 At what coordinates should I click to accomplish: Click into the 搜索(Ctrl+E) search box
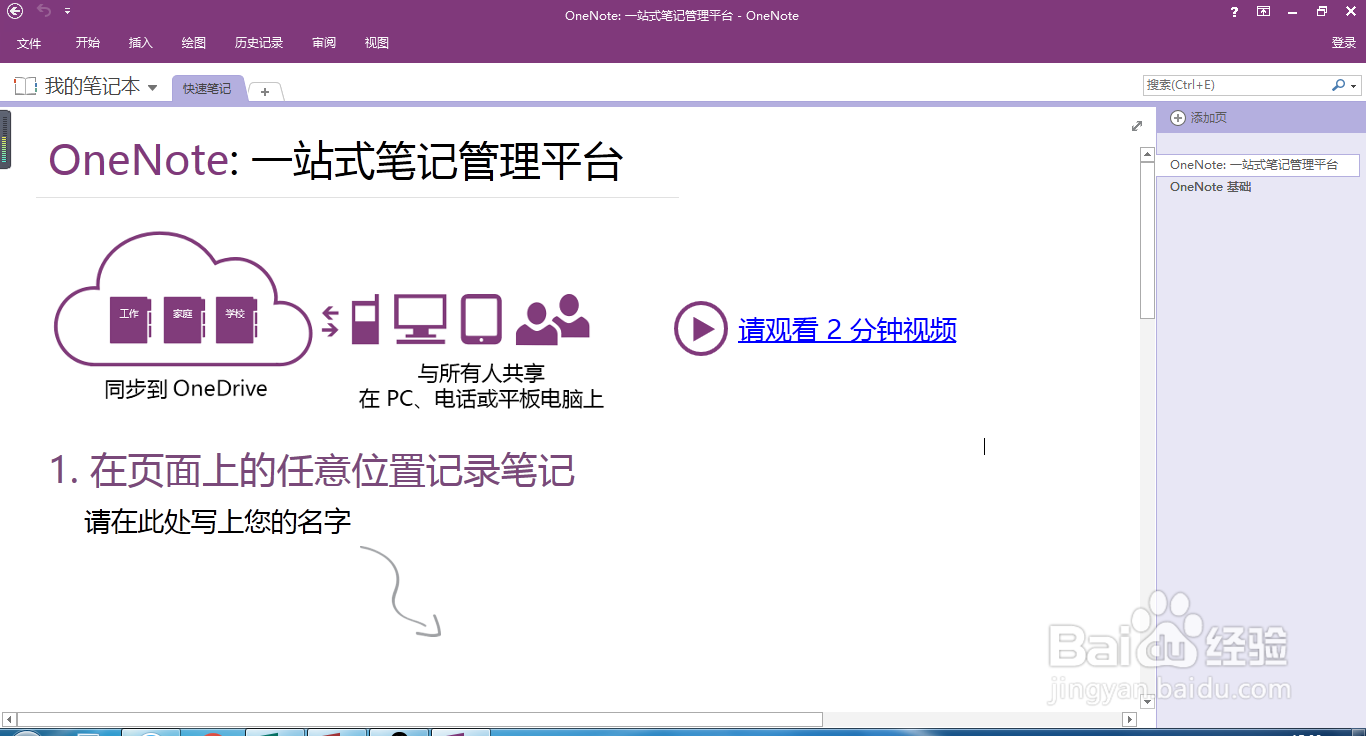[1237, 85]
